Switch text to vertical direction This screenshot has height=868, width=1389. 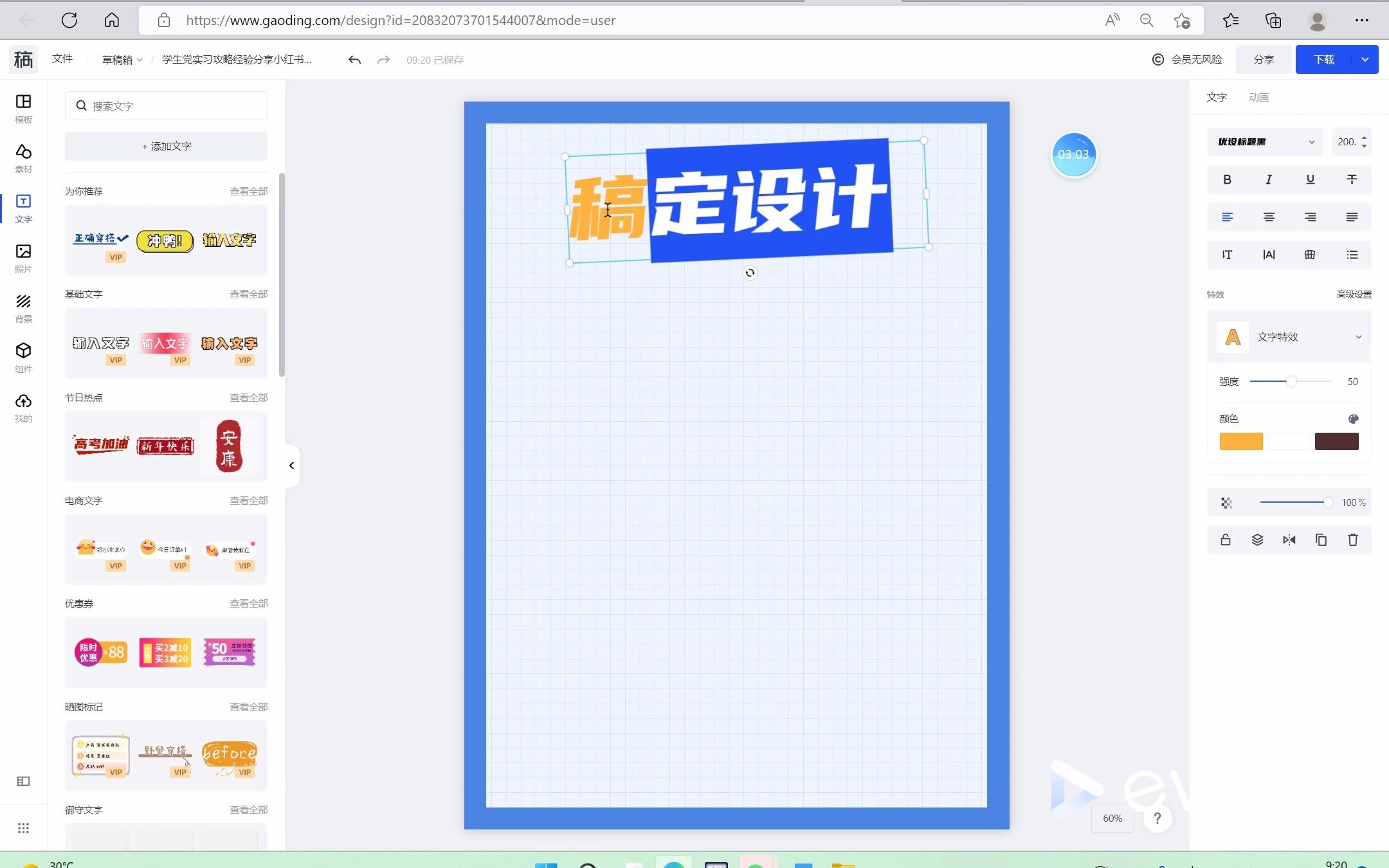1227,255
